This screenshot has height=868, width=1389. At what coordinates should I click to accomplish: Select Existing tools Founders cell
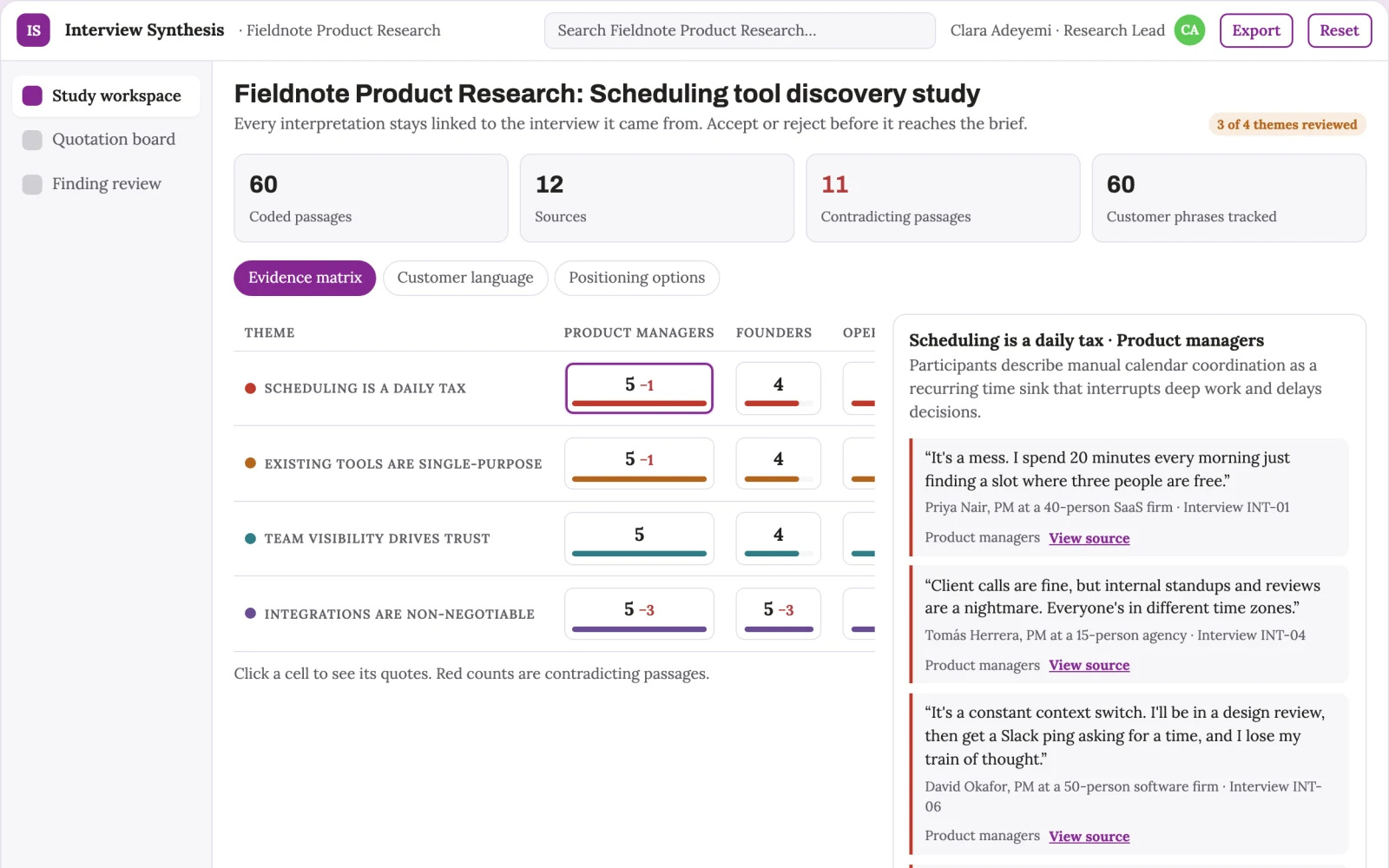click(x=778, y=464)
